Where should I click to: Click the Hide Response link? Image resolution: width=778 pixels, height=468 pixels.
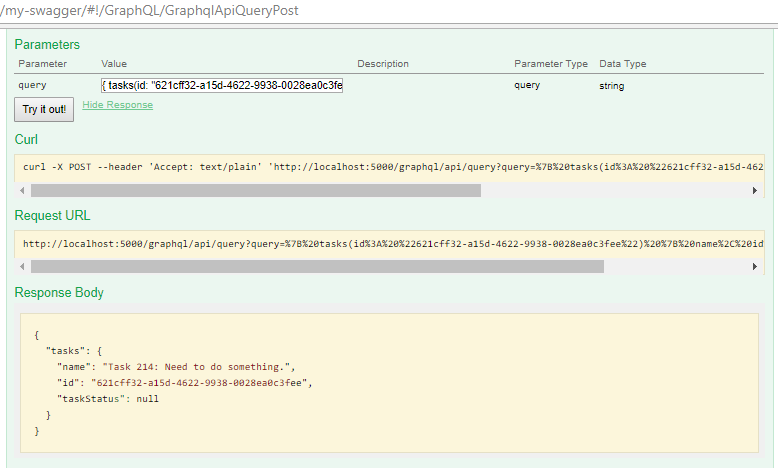pyautogui.click(x=118, y=105)
